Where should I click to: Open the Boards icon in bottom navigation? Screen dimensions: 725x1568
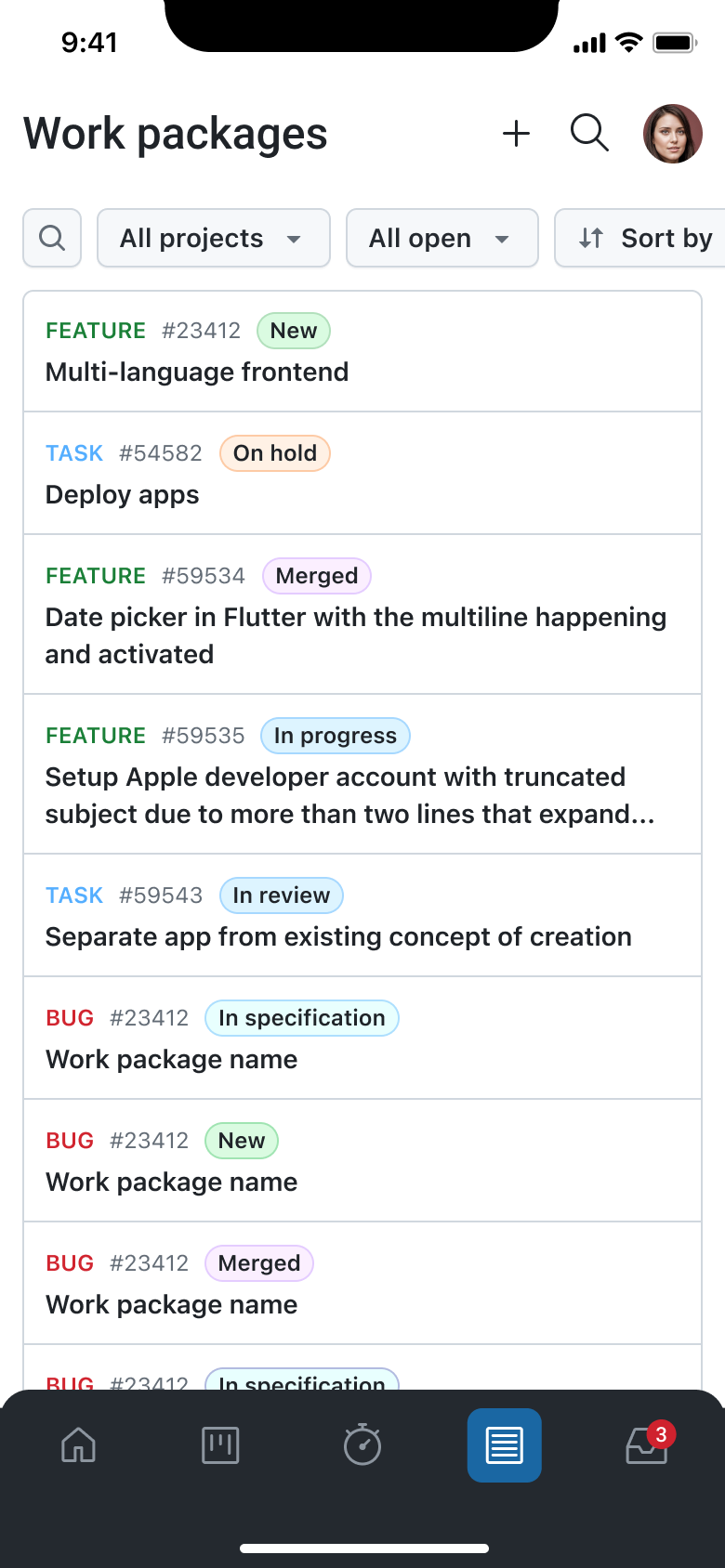click(x=219, y=1445)
